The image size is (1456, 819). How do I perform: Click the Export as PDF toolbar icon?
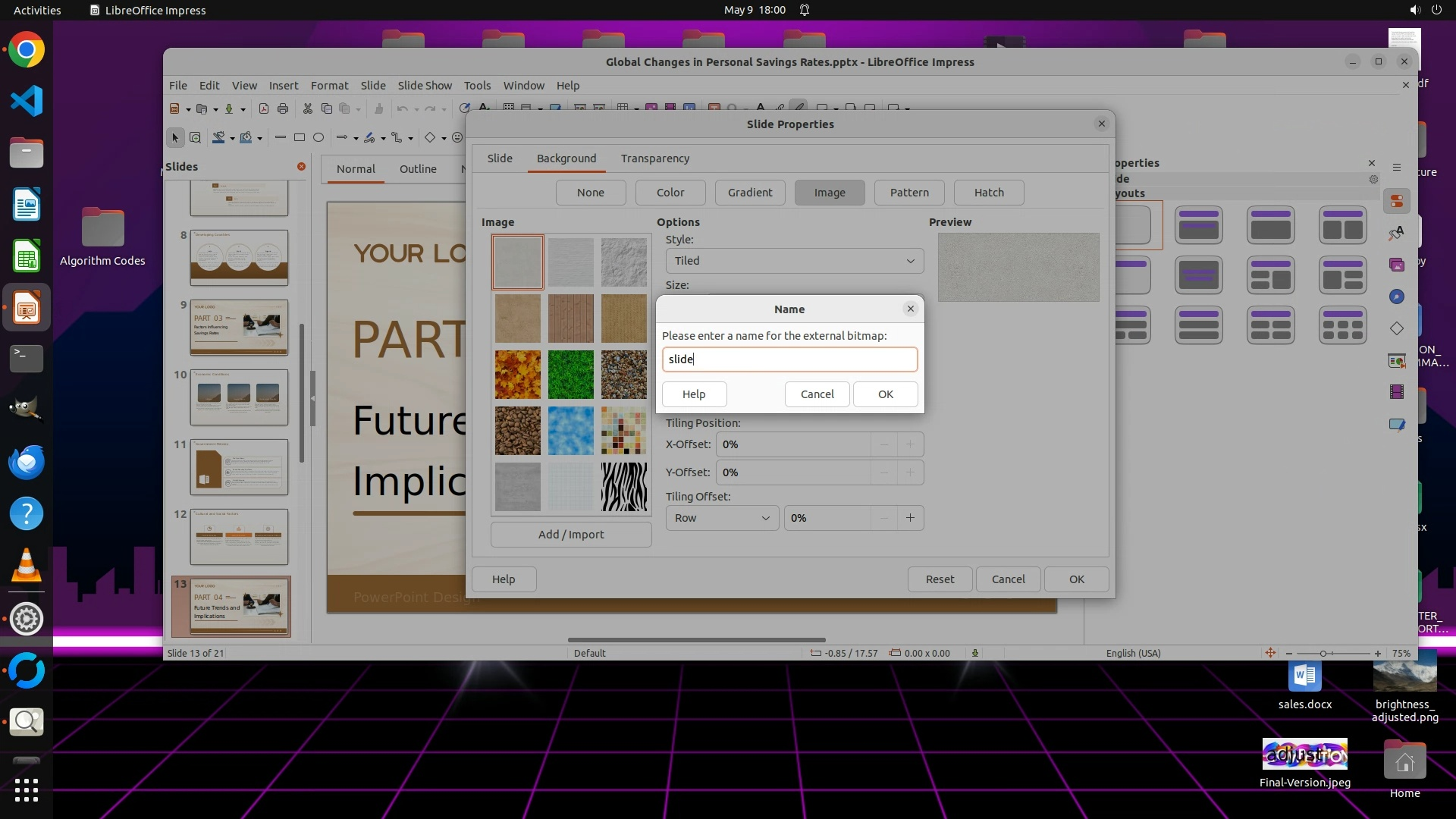point(264,108)
